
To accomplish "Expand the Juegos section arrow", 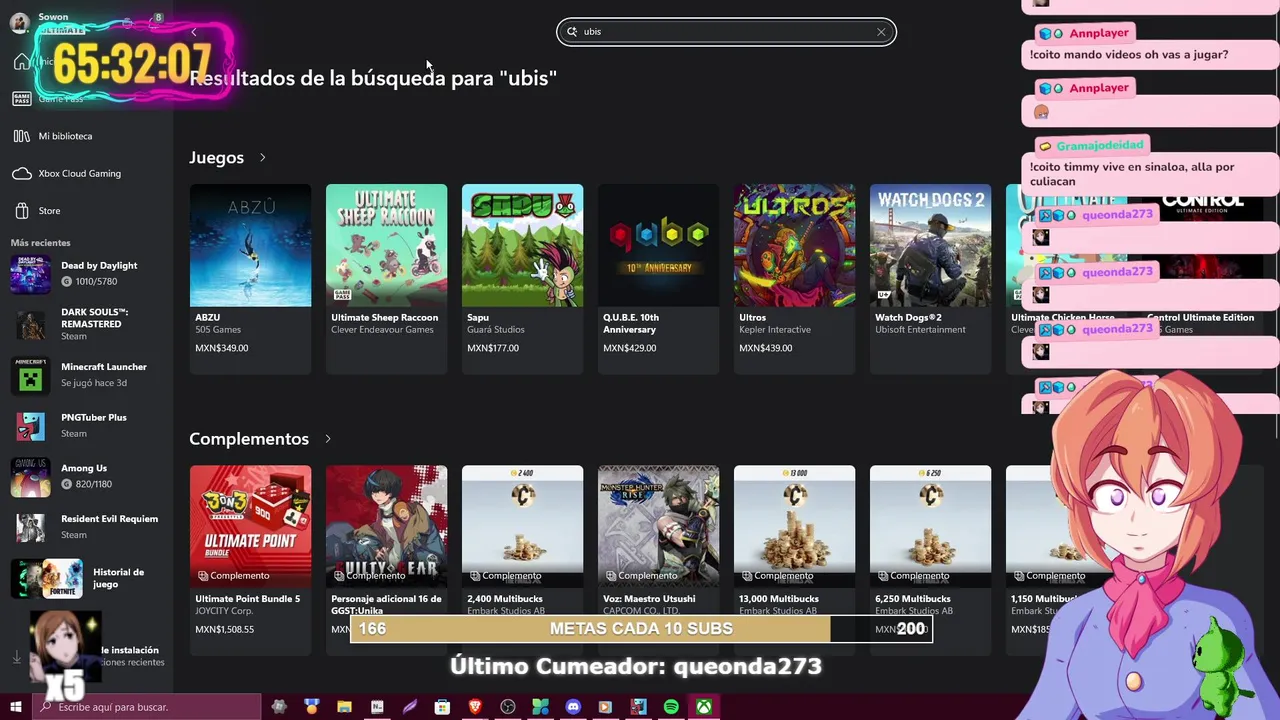I will pyautogui.click(x=263, y=157).
